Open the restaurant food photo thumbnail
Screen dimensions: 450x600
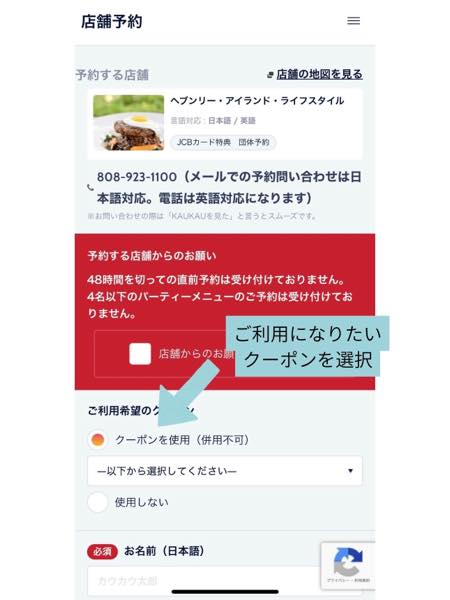tap(129, 122)
